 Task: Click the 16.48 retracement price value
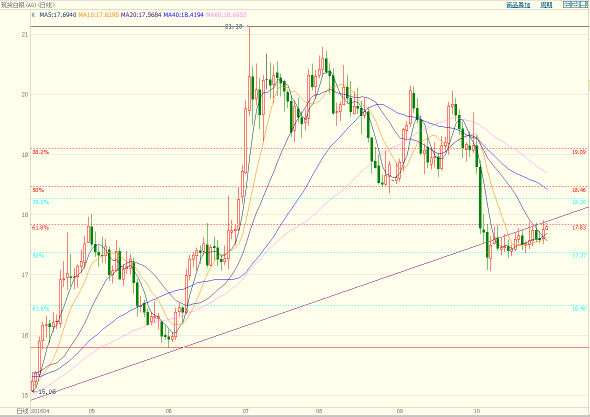click(x=579, y=309)
